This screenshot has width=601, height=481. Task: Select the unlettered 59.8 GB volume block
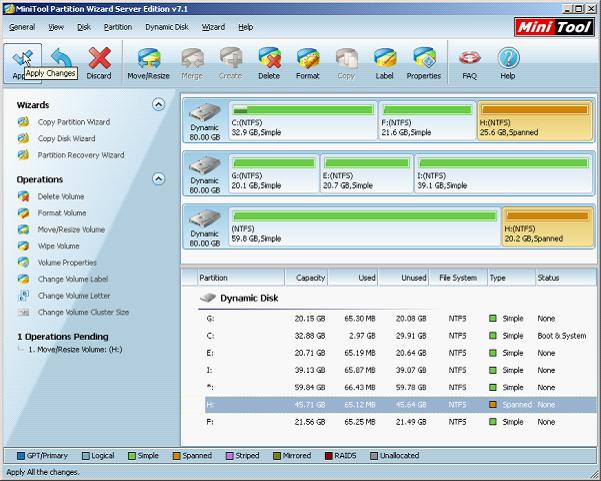(x=365, y=227)
